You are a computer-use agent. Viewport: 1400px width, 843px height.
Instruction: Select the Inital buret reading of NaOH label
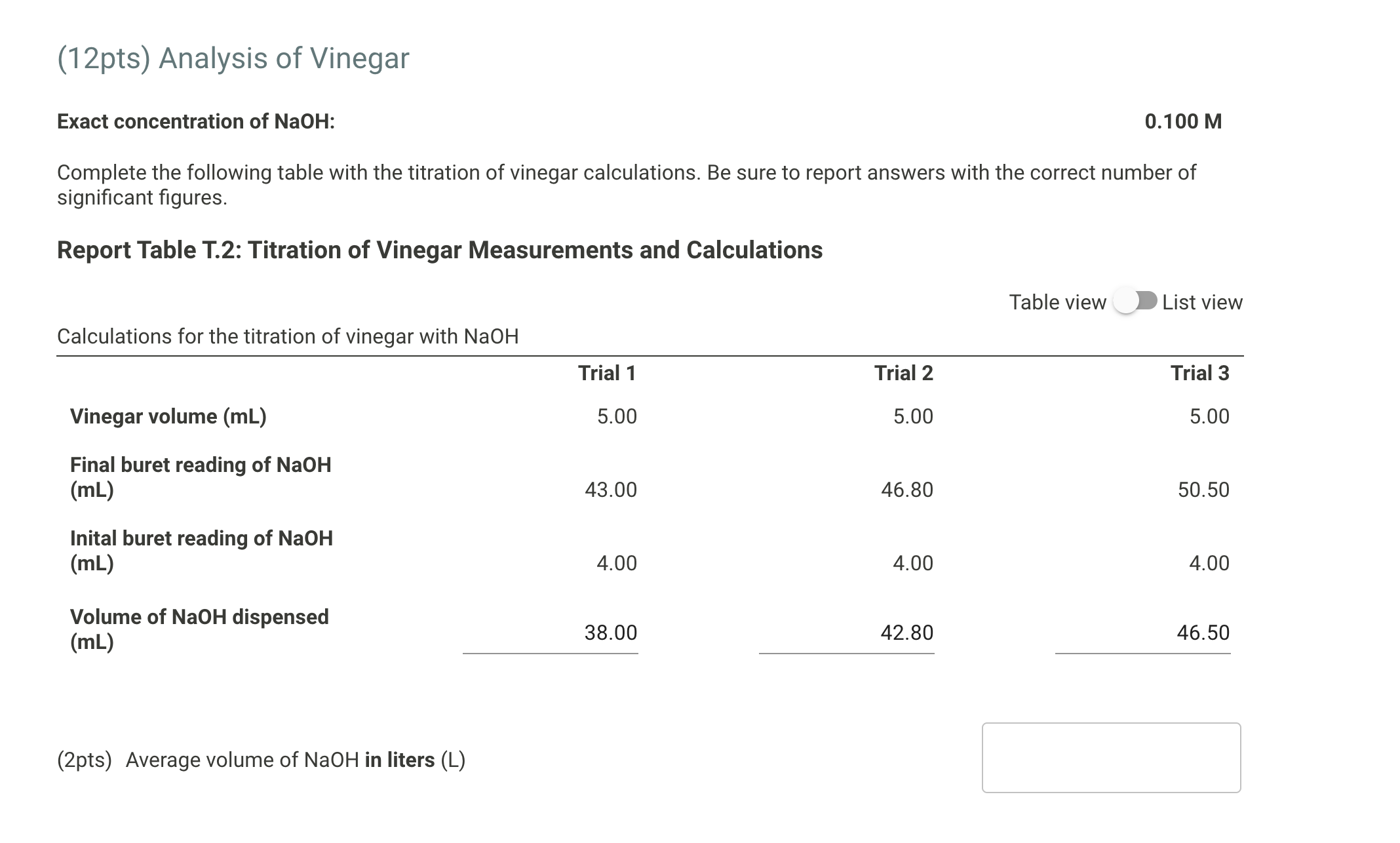[x=201, y=551]
